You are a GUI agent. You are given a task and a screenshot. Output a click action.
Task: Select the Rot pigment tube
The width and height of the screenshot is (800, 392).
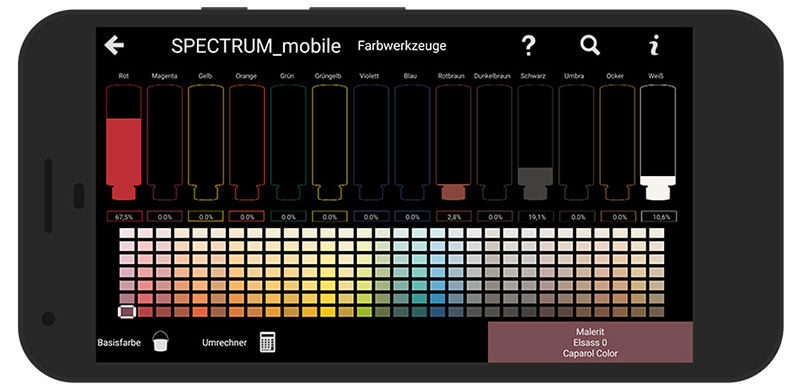click(x=123, y=143)
